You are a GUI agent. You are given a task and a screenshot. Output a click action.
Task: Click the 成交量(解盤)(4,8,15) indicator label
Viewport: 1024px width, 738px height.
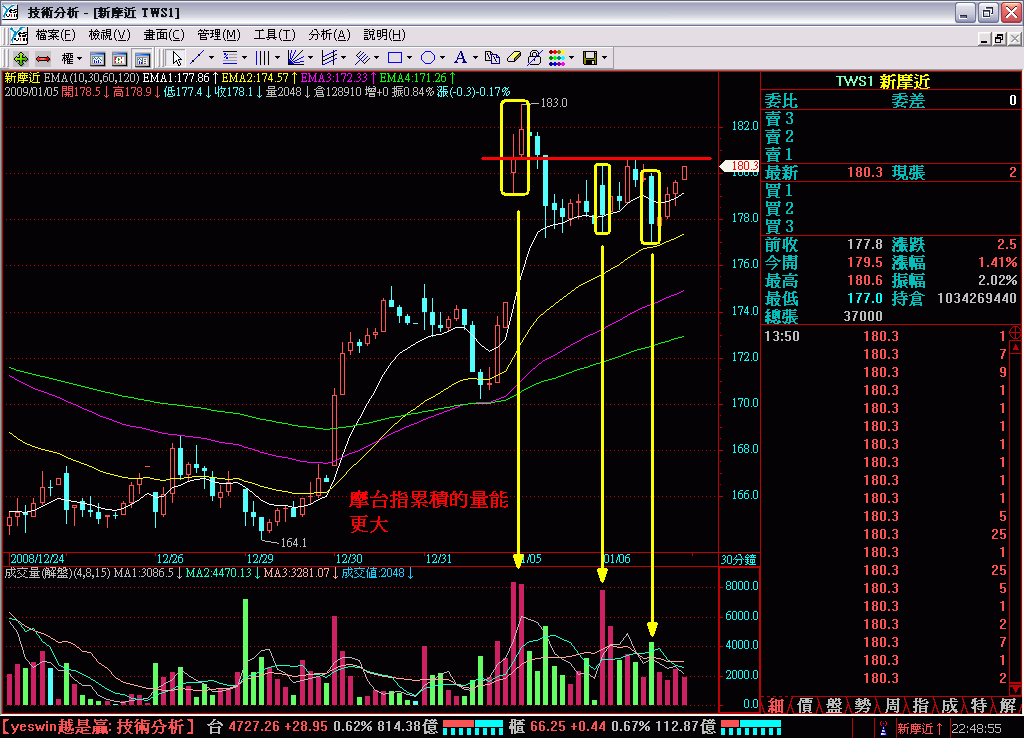pyautogui.click(x=58, y=573)
